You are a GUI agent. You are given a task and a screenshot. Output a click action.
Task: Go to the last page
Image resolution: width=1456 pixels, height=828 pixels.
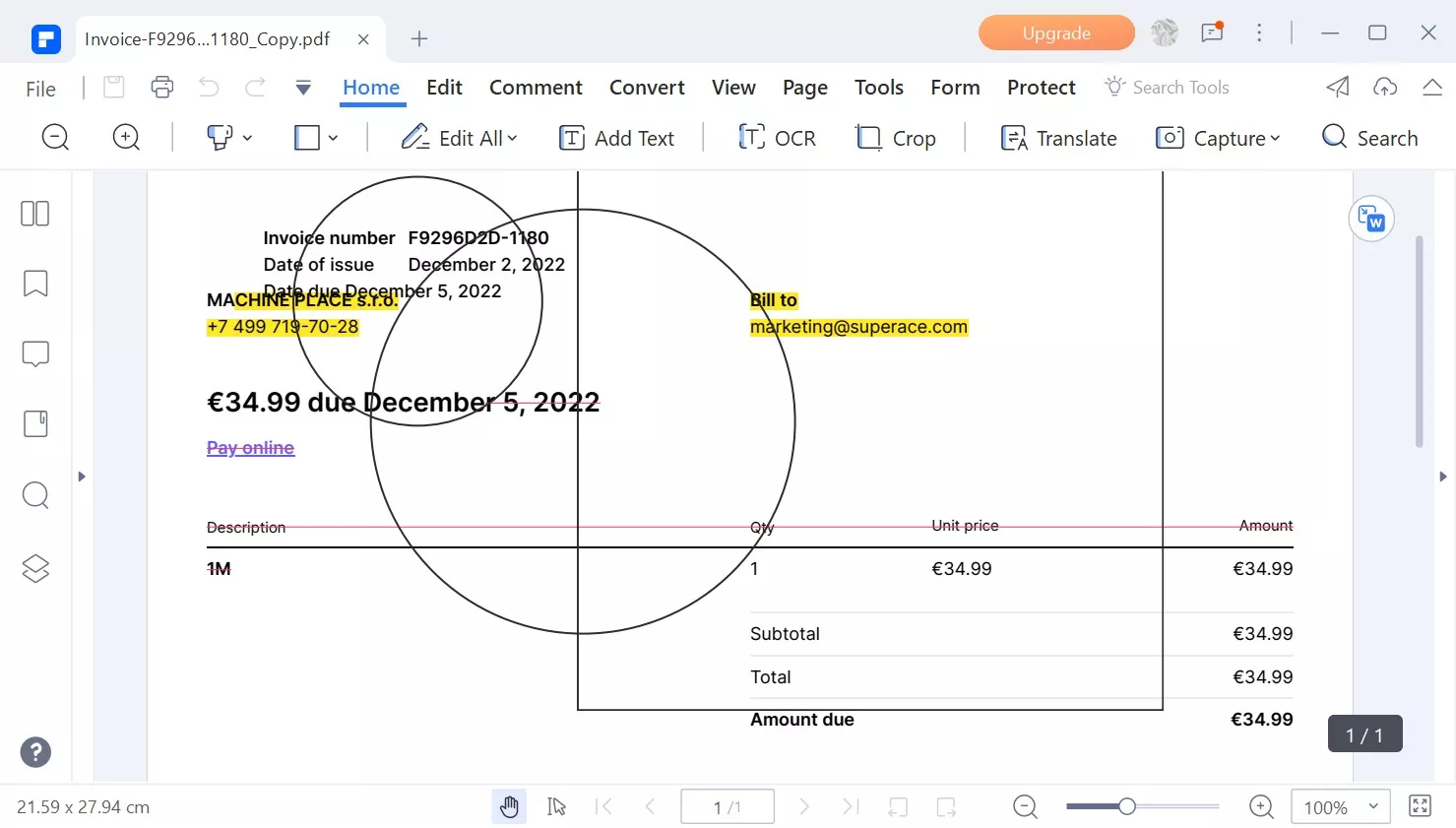coord(851,806)
